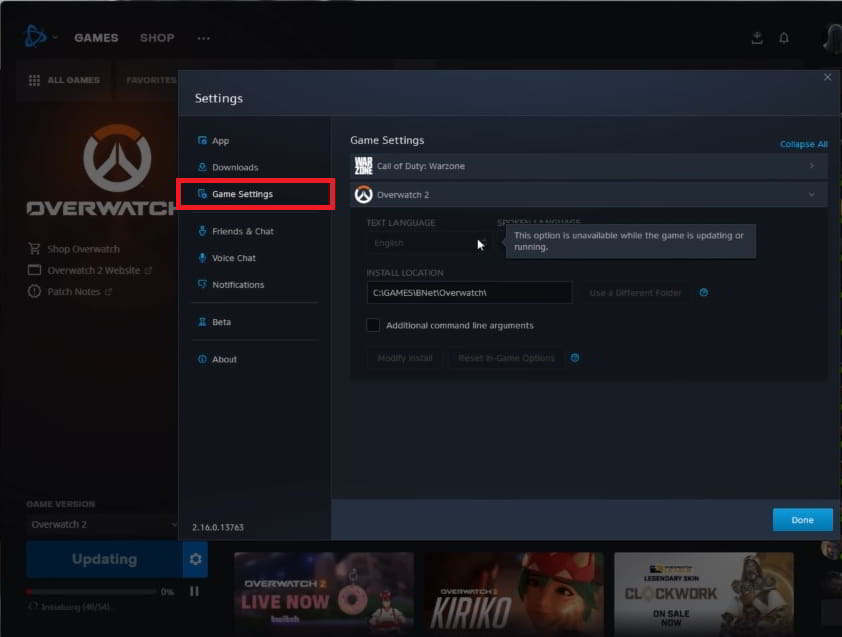The image size is (842, 637).
Task: Open the About settings tab
Action: click(224, 359)
